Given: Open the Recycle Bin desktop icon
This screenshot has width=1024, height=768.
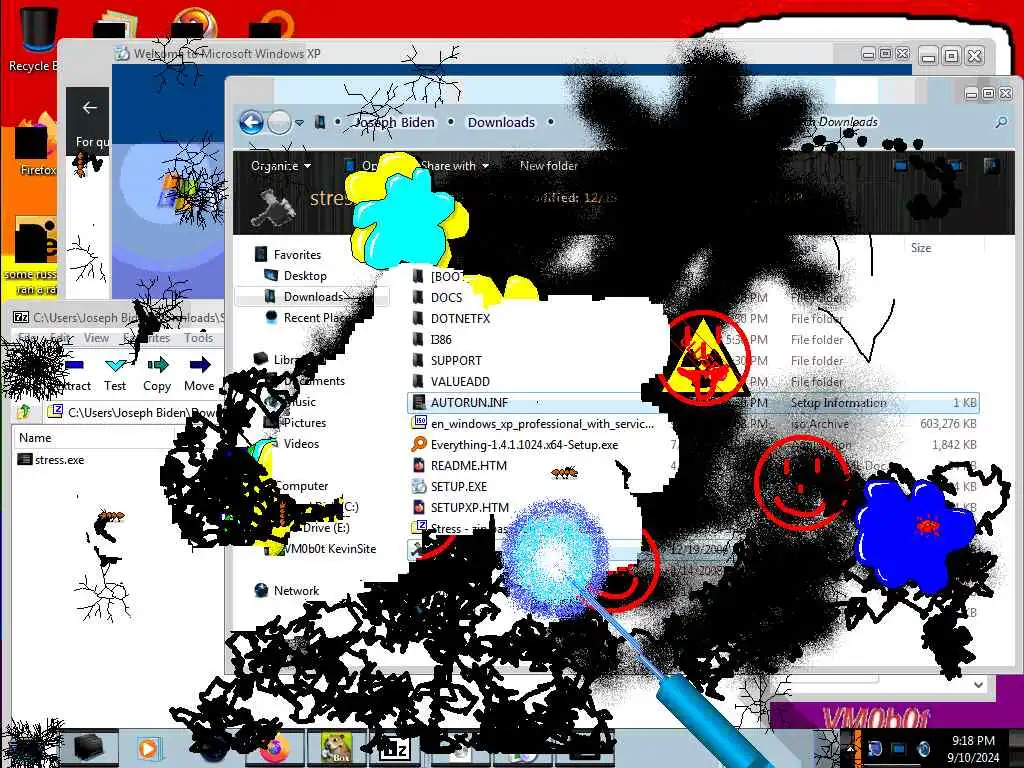Looking at the screenshot, I should tap(35, 39).
